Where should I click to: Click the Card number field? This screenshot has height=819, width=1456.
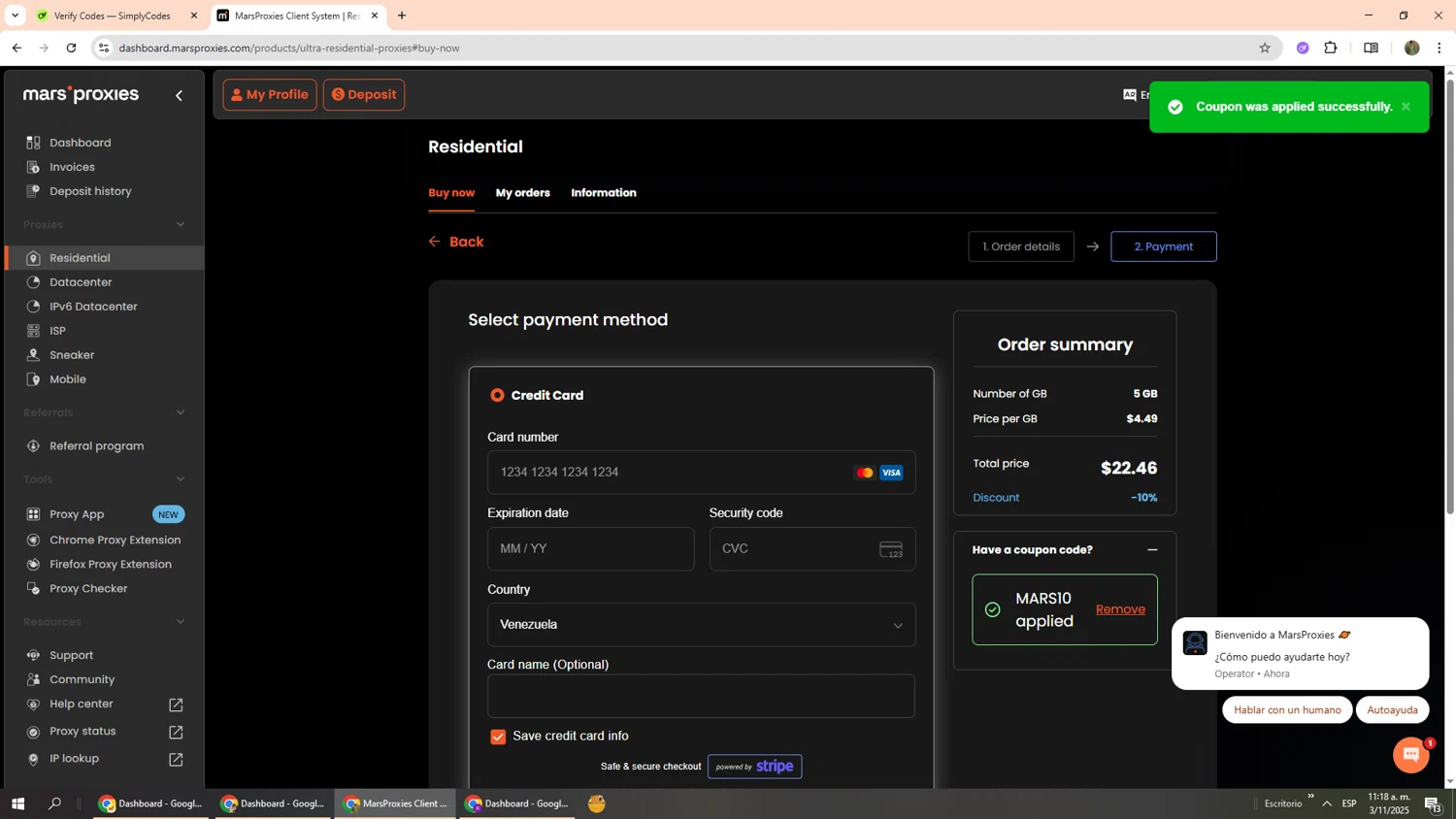[701, 473]
